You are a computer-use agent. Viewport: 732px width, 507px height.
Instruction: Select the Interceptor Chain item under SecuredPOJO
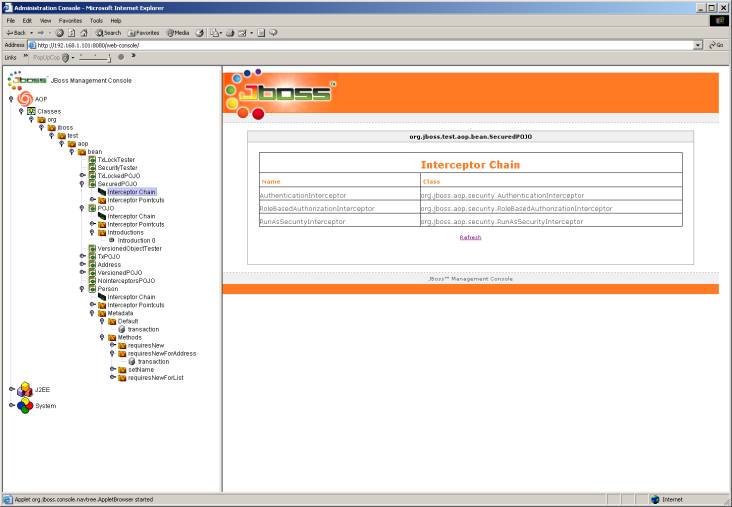pos(131,192)
